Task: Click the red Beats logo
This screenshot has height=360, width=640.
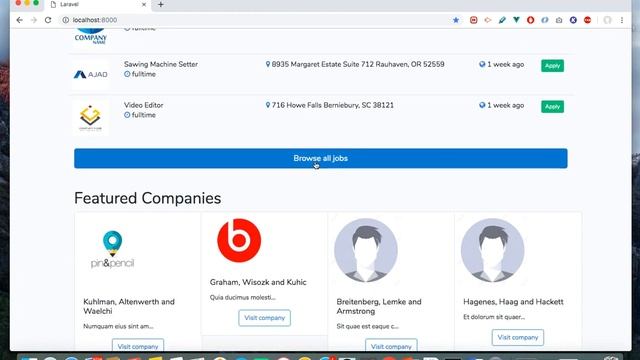Action: [239, 240]
